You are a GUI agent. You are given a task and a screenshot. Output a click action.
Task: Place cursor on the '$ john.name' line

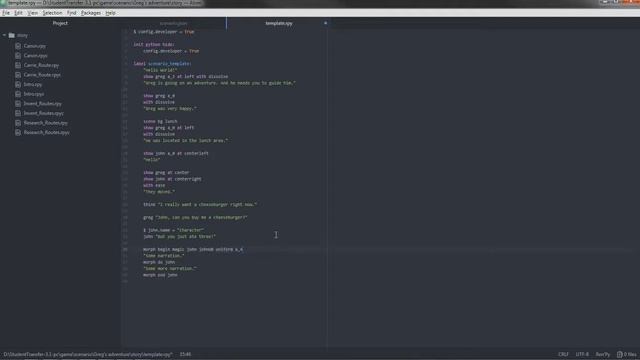pos(173,230)
